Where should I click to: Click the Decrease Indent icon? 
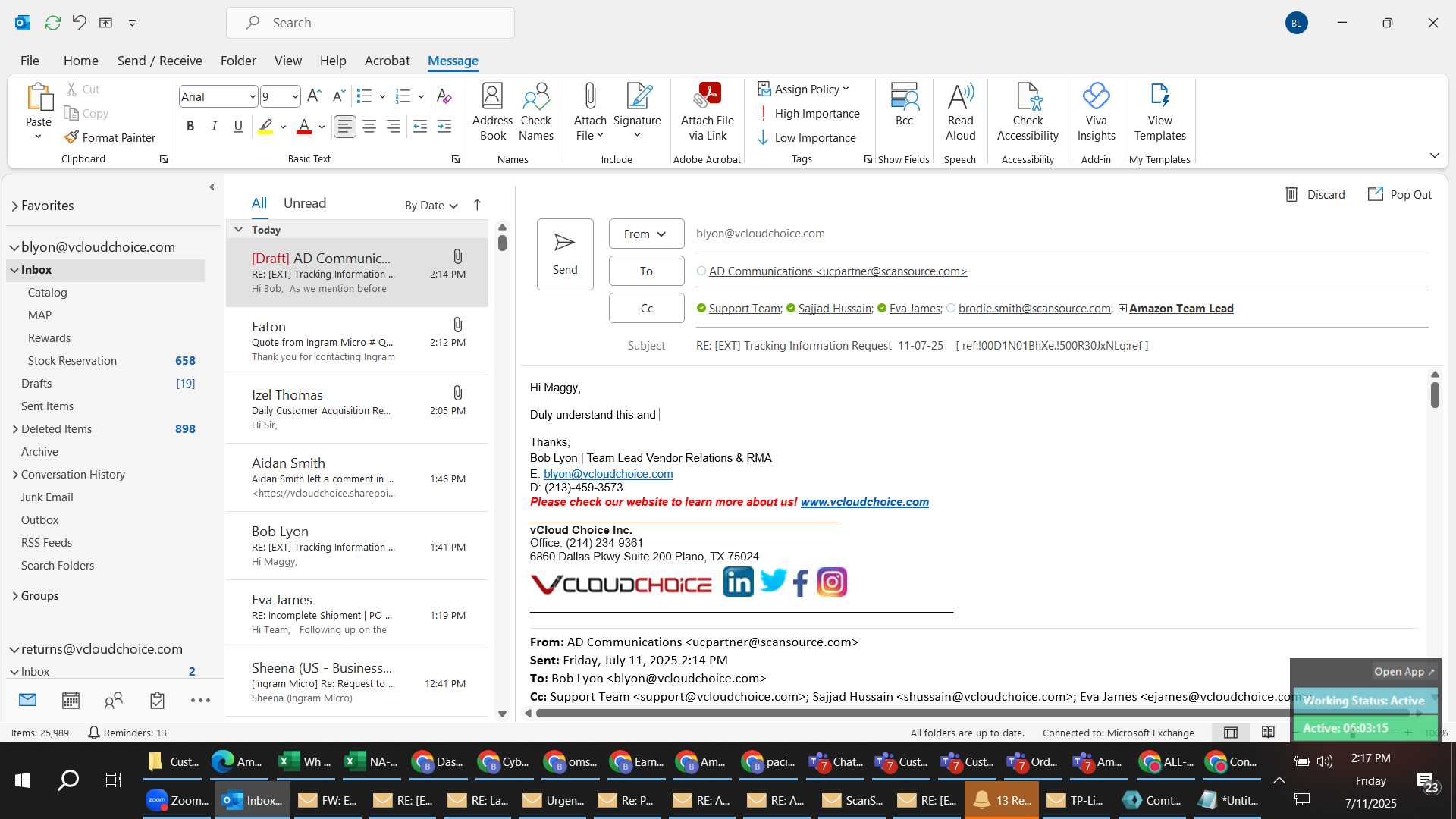point(420,126)
